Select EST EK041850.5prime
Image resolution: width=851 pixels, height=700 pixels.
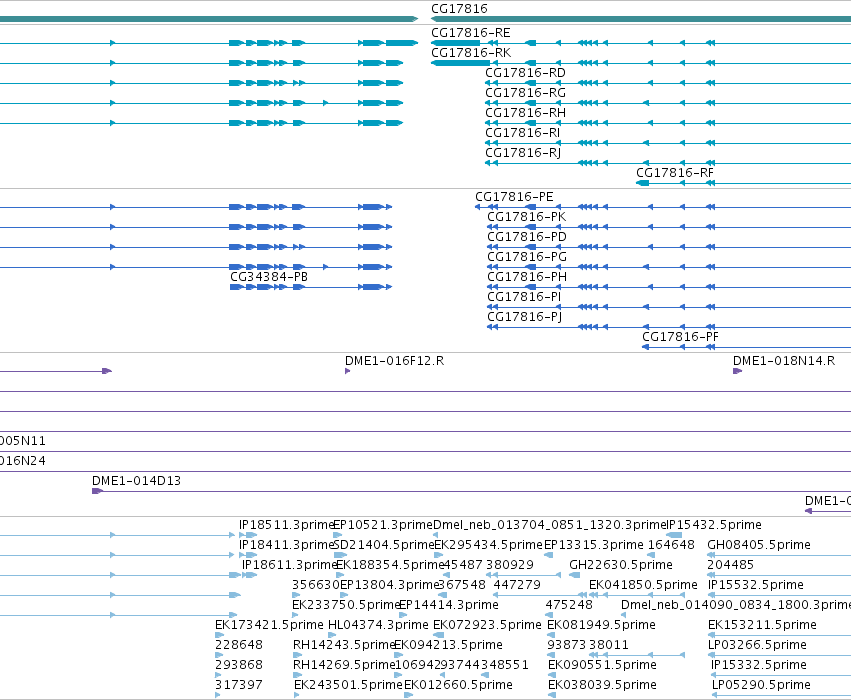[x=643, y=585]
